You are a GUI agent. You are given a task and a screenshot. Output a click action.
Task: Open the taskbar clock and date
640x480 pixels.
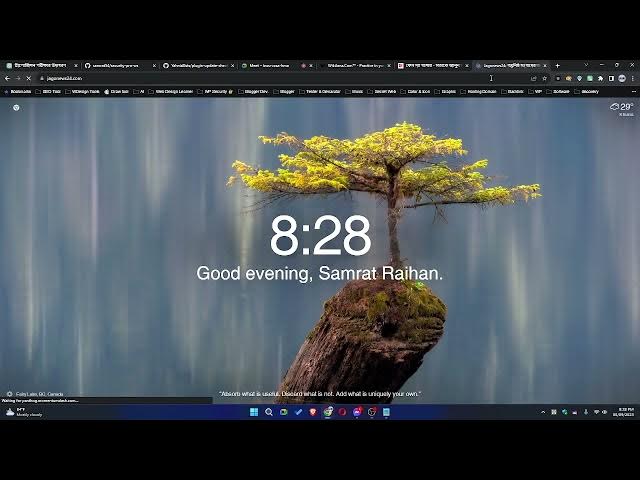(624, 412)
